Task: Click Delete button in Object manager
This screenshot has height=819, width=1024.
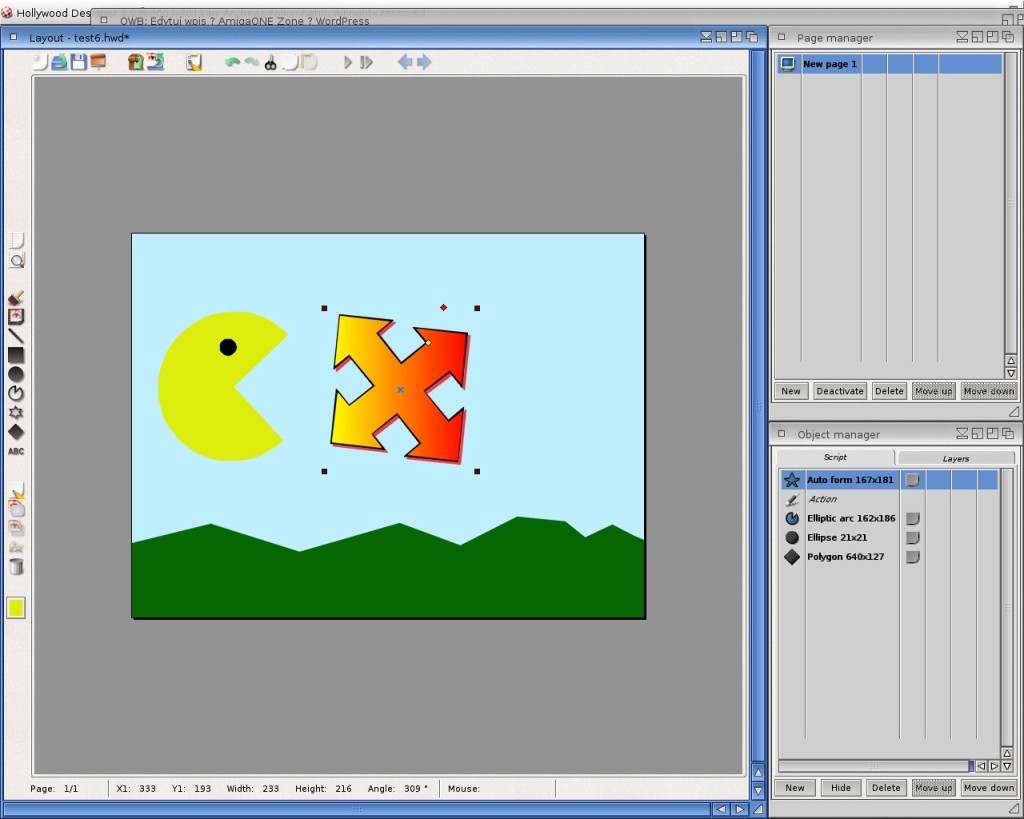Action: point(886,788)
